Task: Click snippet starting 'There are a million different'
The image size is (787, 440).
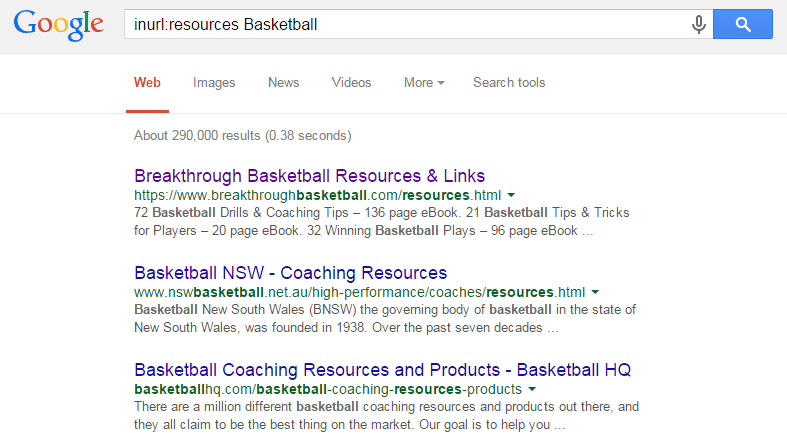Action: (386, 415)
